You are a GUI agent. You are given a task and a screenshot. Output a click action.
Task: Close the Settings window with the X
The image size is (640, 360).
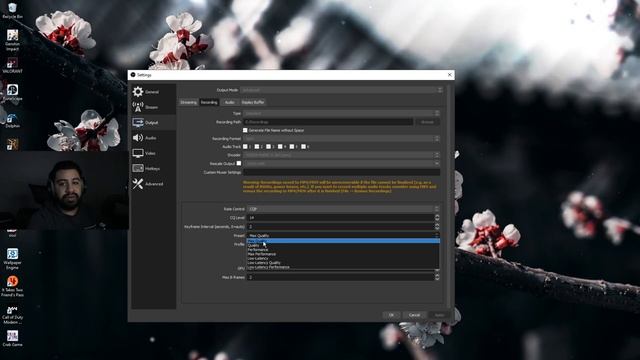450,75
